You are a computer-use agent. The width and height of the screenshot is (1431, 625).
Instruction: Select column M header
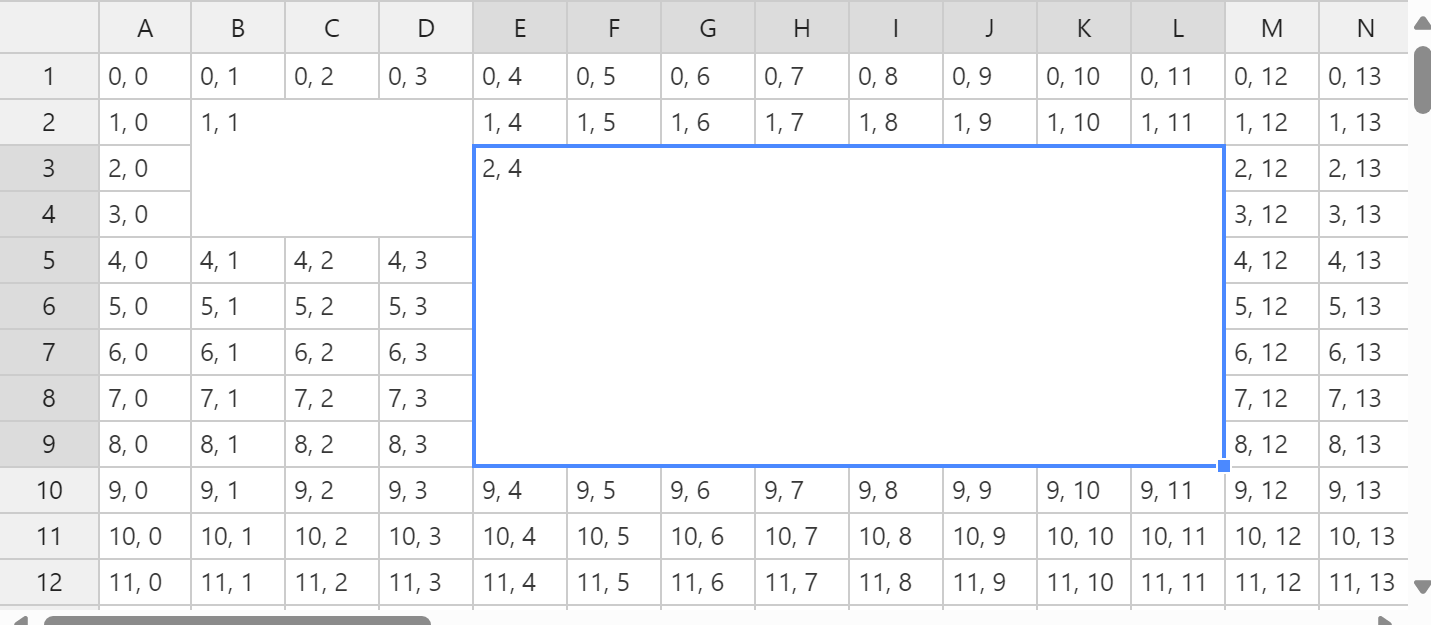(1272, 28)
